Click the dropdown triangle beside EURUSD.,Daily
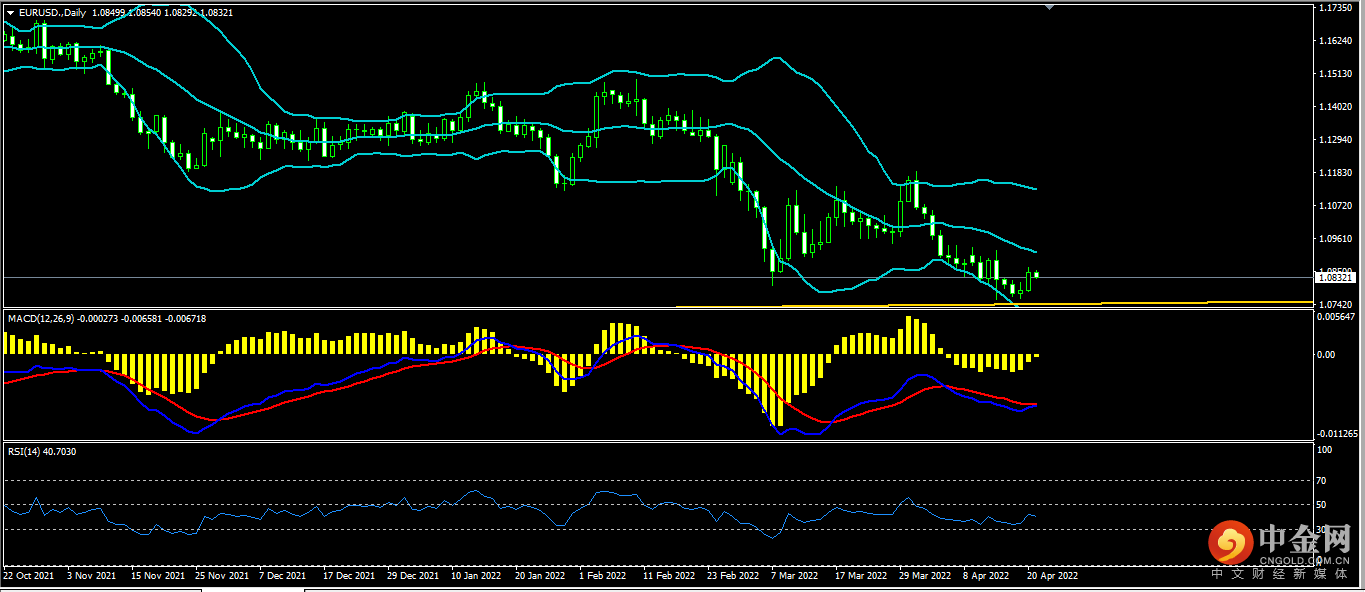This screenshot has height=592, width=1365. 11,12
